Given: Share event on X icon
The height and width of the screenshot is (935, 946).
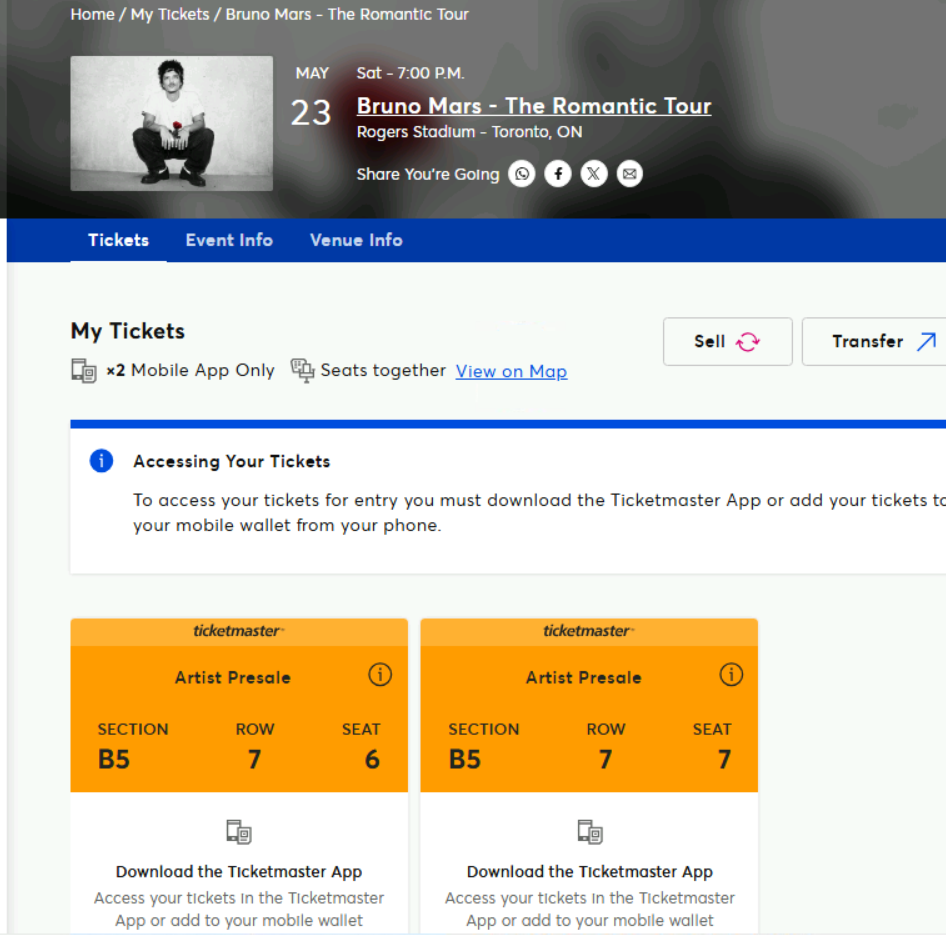Looking at the screenshot, I should 594,174.
